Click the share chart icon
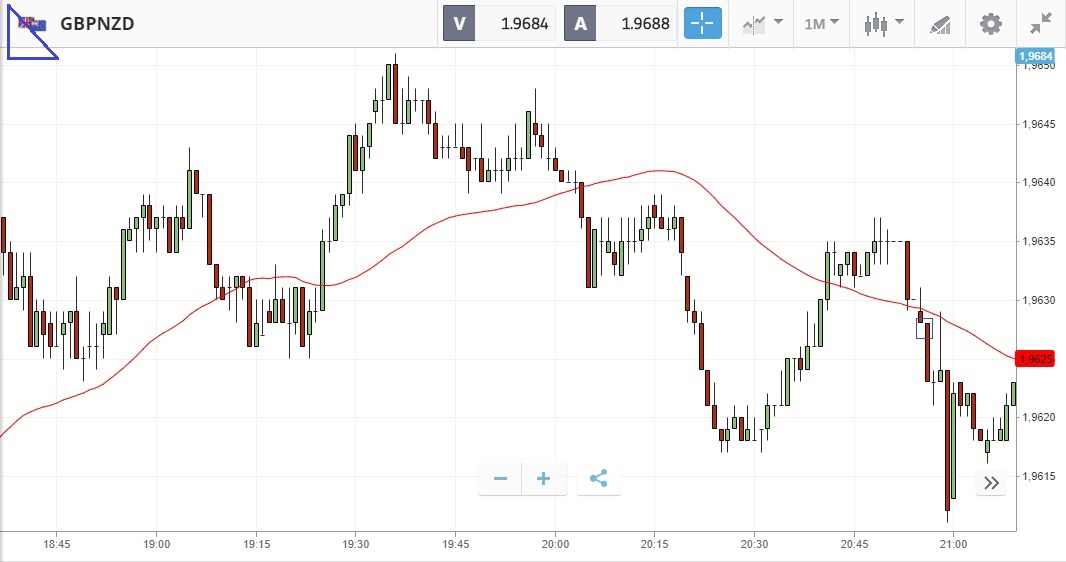Image resolution: width=1066 pixels, height=562 pixels. click(598, 479)
